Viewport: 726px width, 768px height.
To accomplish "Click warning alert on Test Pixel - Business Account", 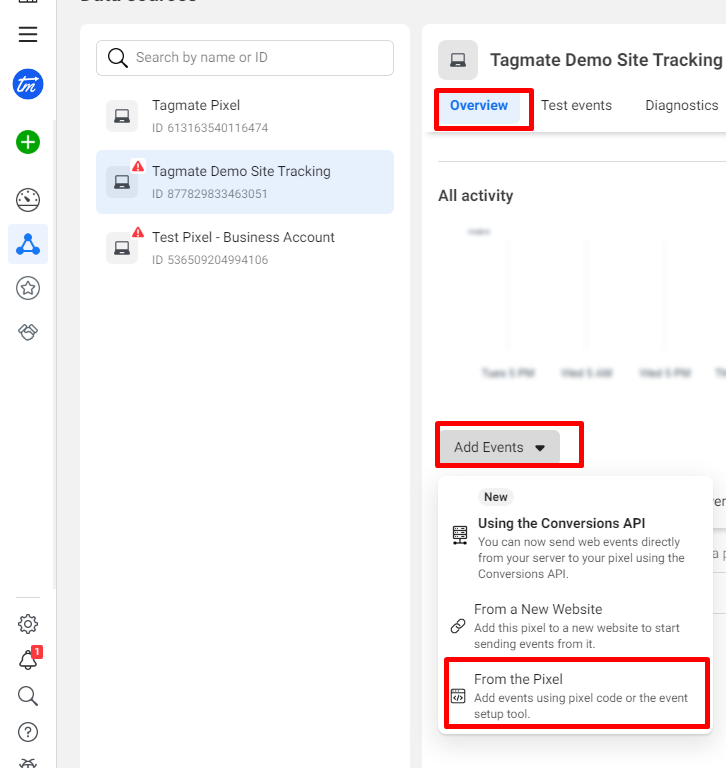I will [138, 232].
